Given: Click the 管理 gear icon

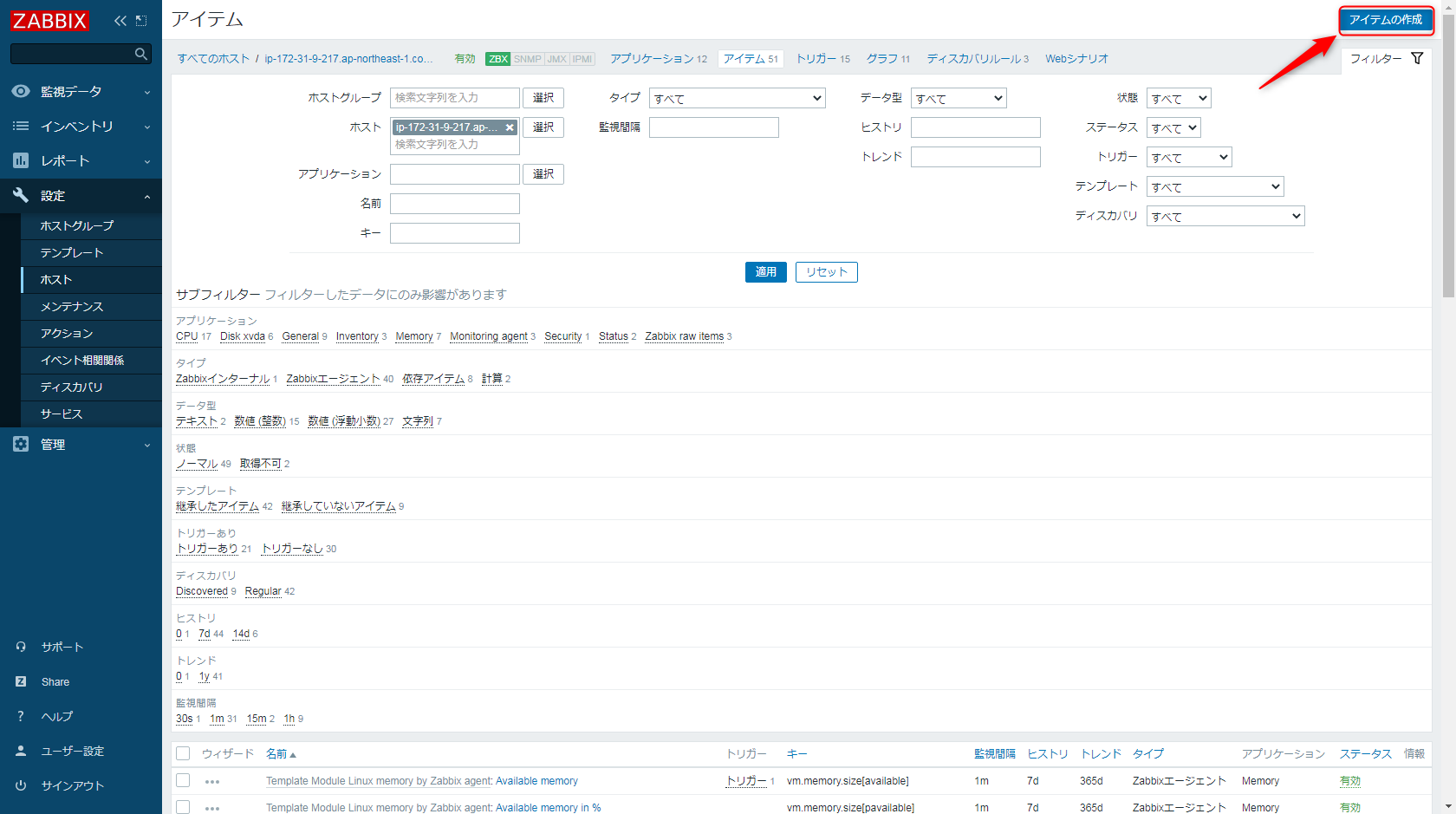Looking at the screenshot, I should pos(21,444).
